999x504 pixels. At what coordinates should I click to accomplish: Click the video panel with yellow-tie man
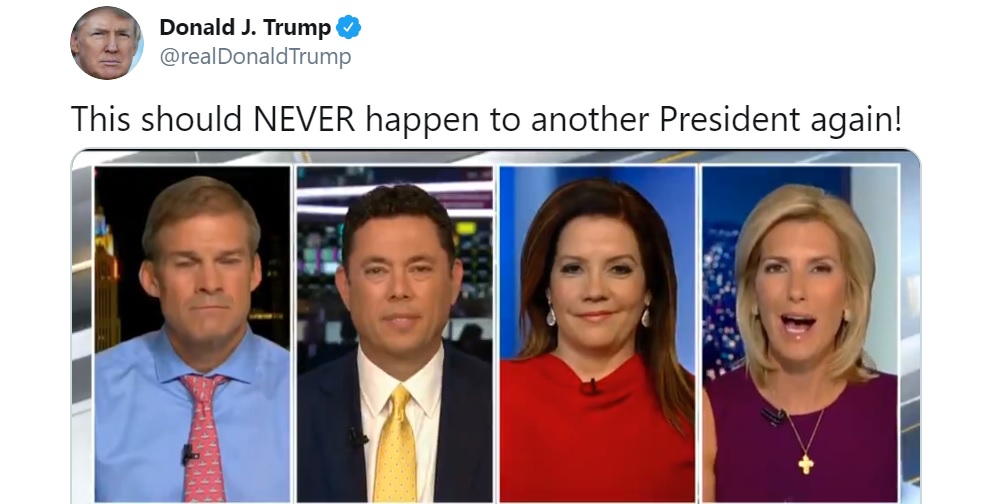(395, 334)
